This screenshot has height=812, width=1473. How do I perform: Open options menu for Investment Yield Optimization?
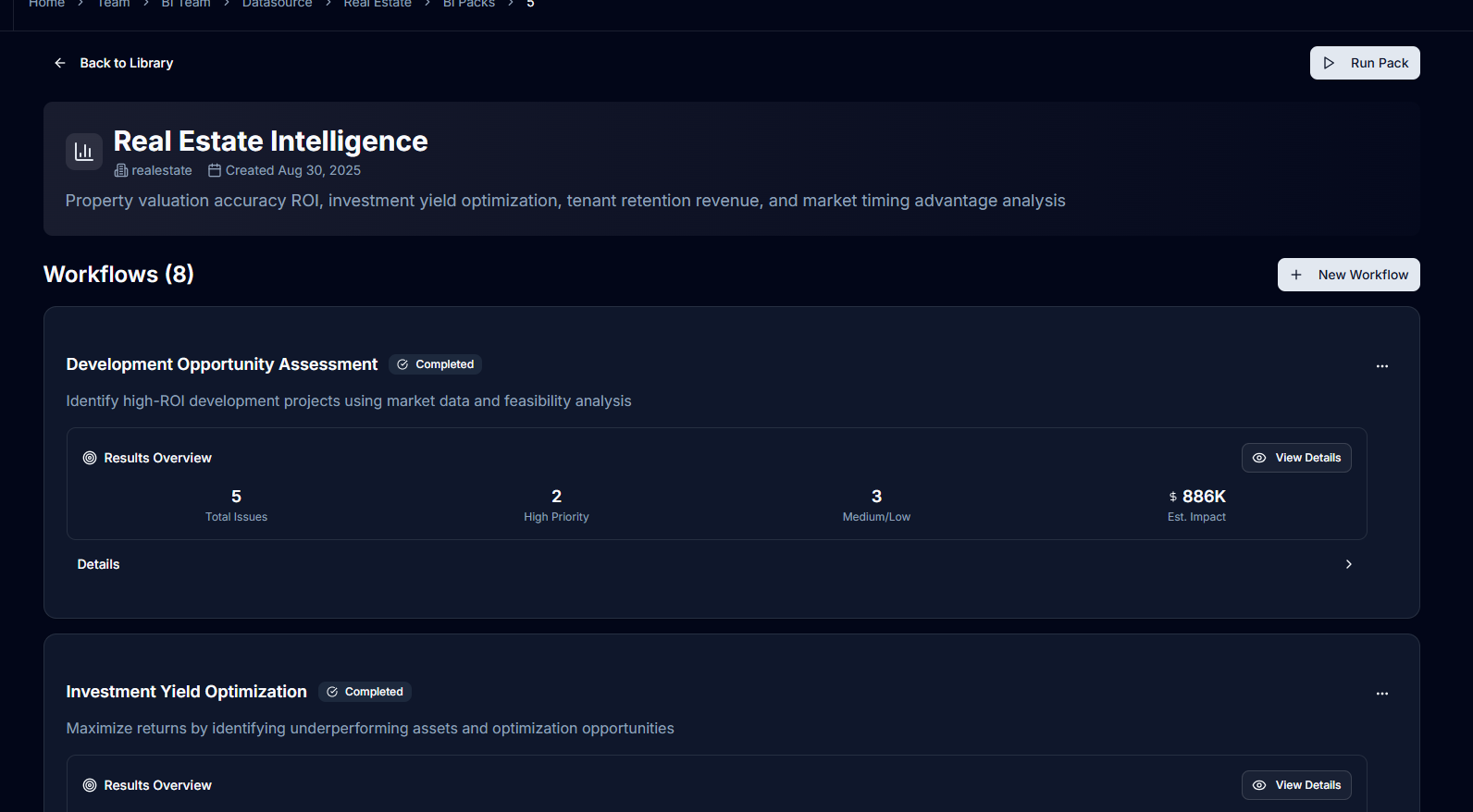tap(1382, 694)
